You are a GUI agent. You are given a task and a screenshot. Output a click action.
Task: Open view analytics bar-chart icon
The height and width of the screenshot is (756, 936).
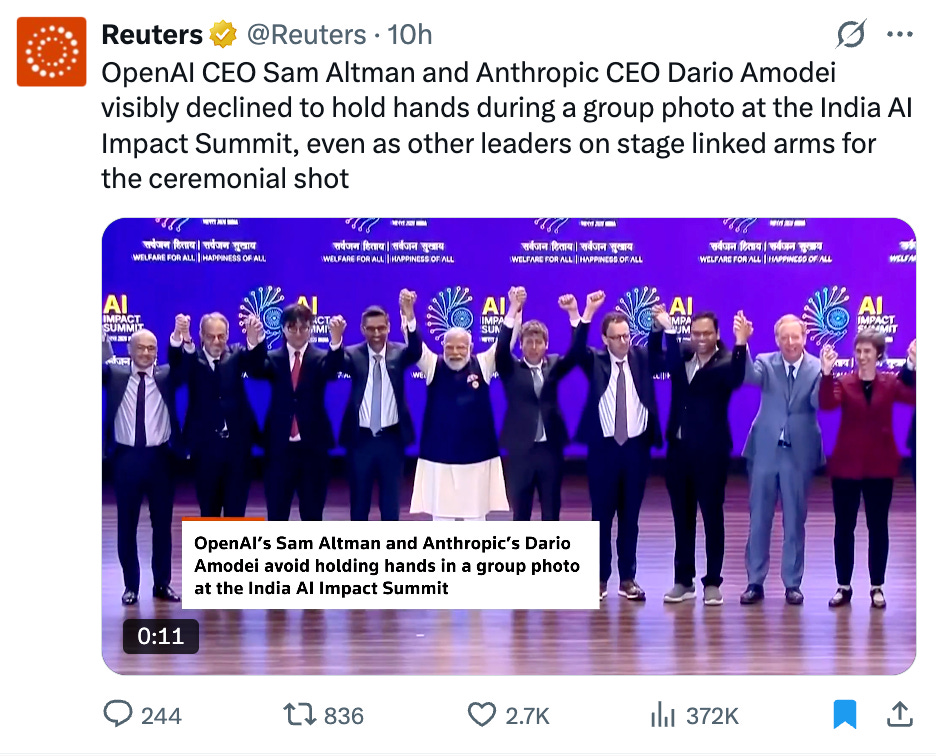pyautogui.click(x=663, y=714)
